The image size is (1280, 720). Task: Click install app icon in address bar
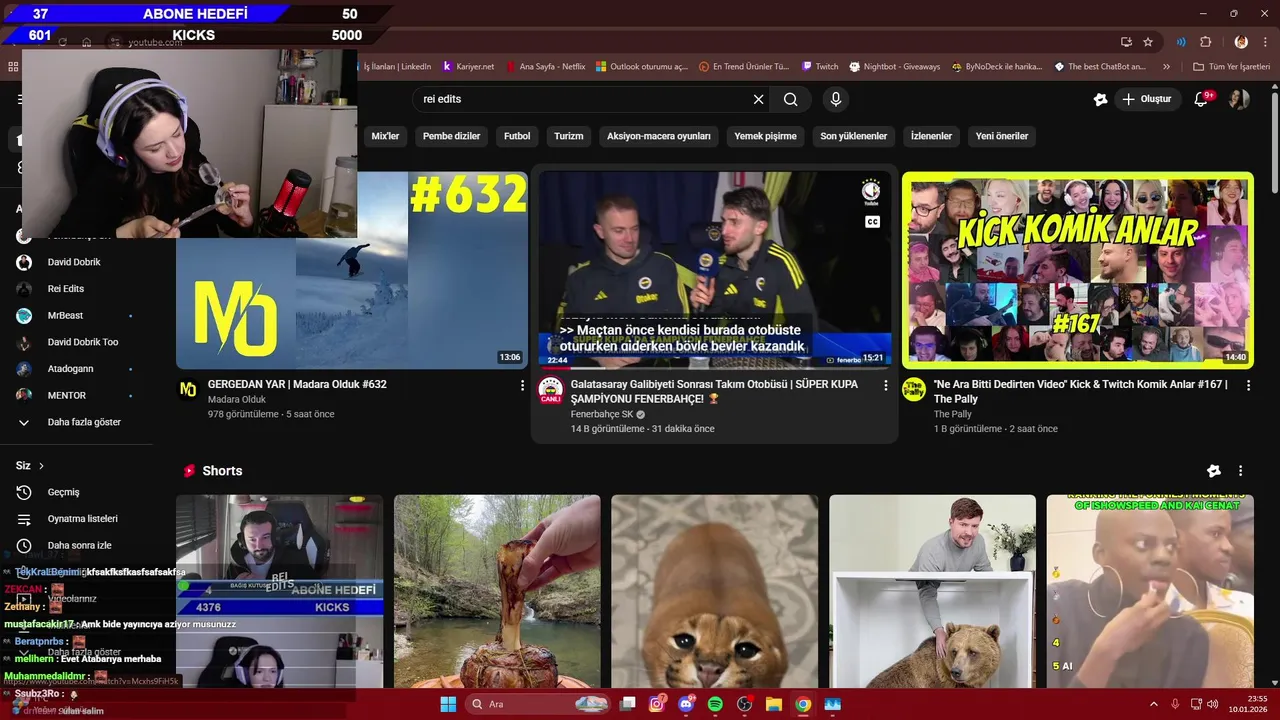tap(1126, 42)
